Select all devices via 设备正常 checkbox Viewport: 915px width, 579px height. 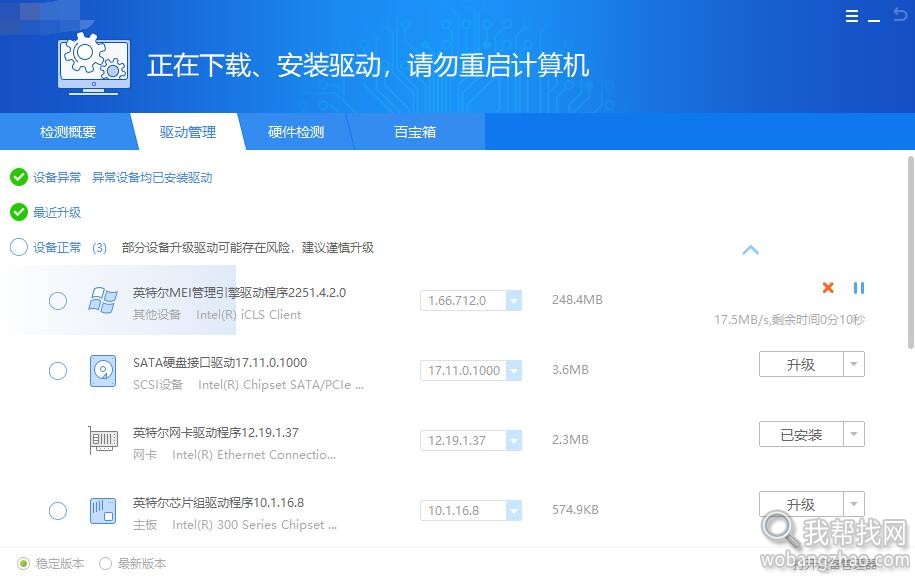coord(19,247)
